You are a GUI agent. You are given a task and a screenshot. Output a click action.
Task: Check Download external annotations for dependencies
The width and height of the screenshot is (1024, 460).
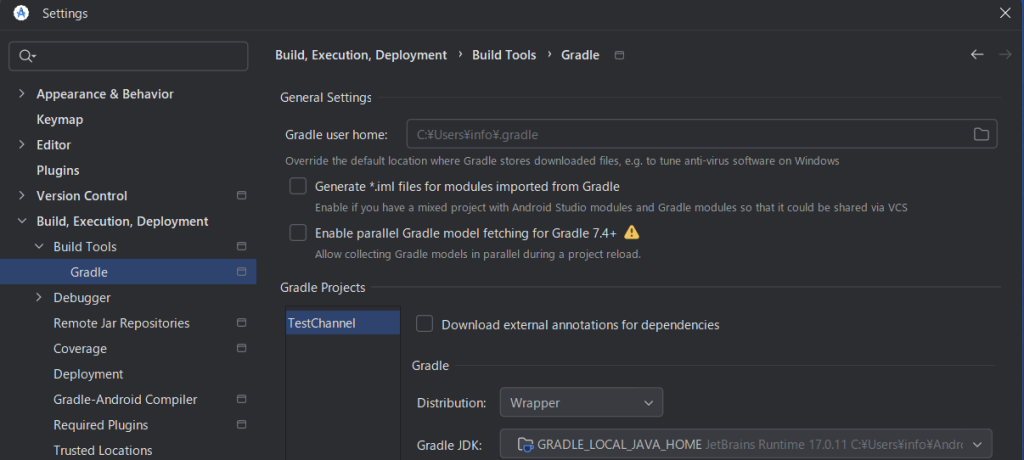(x=425, y=324)
